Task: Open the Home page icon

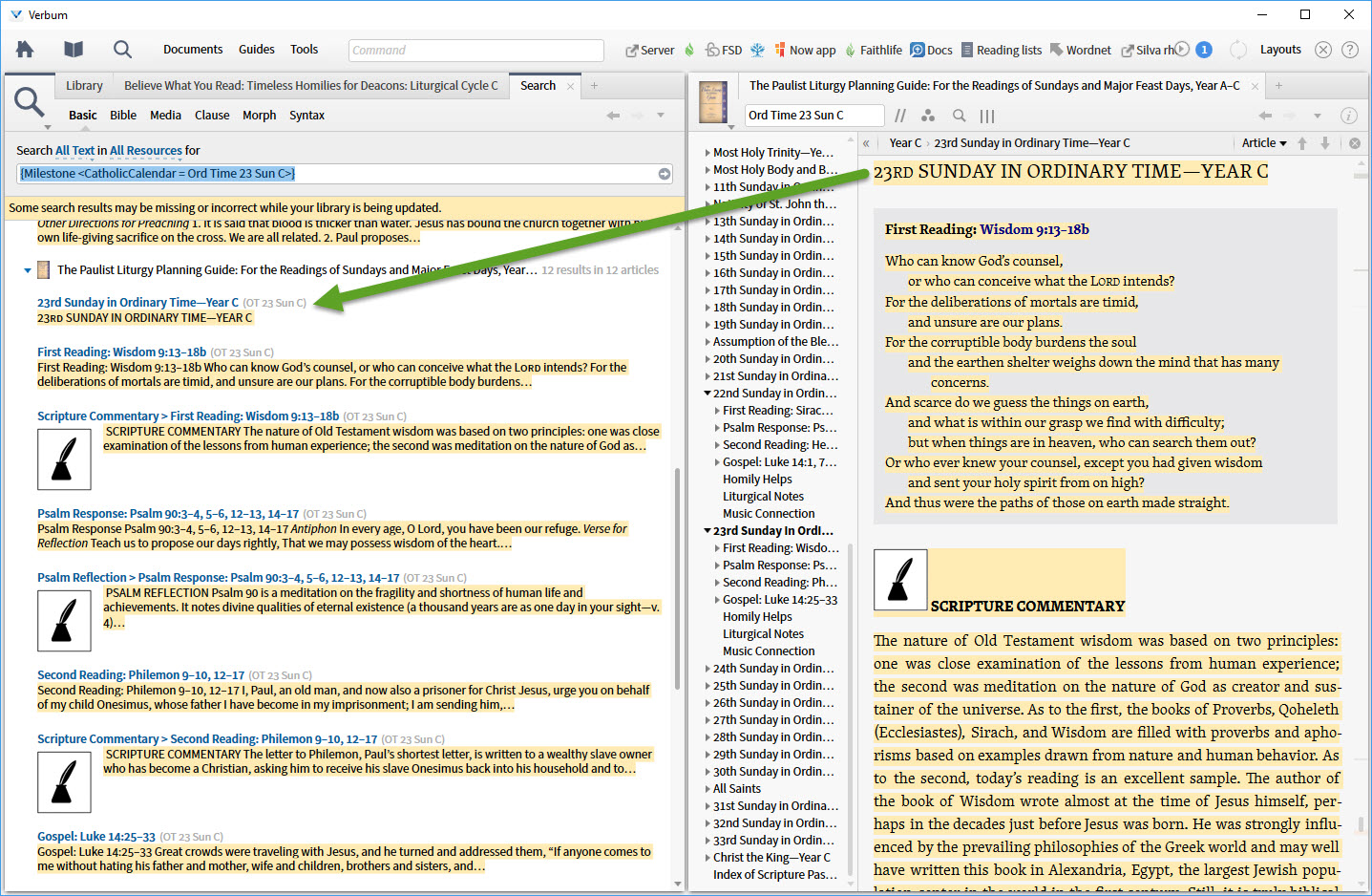Action: click(25, 50)
